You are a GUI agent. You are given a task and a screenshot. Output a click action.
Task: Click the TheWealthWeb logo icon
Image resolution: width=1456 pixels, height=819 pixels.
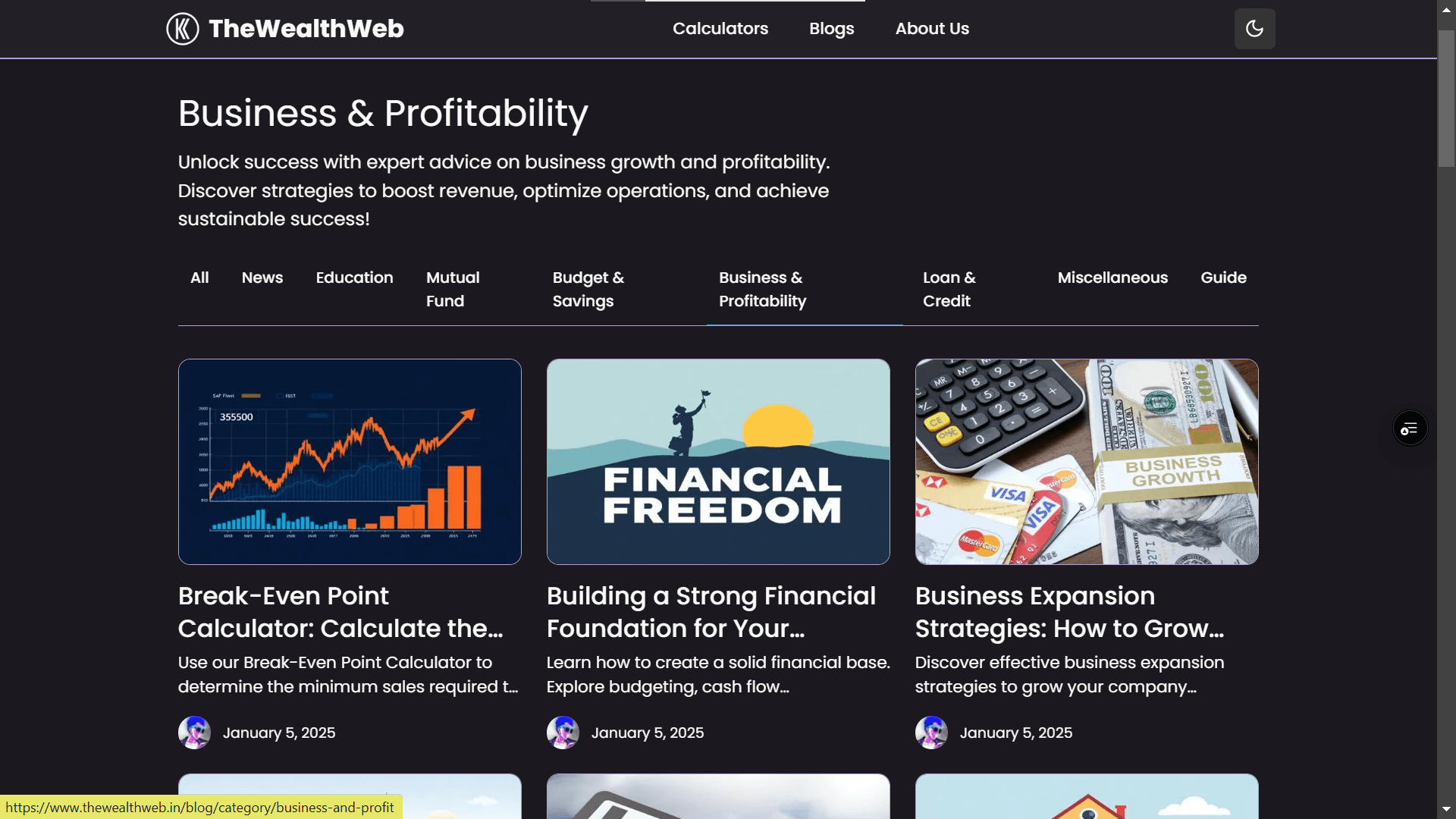pos(182,28)
